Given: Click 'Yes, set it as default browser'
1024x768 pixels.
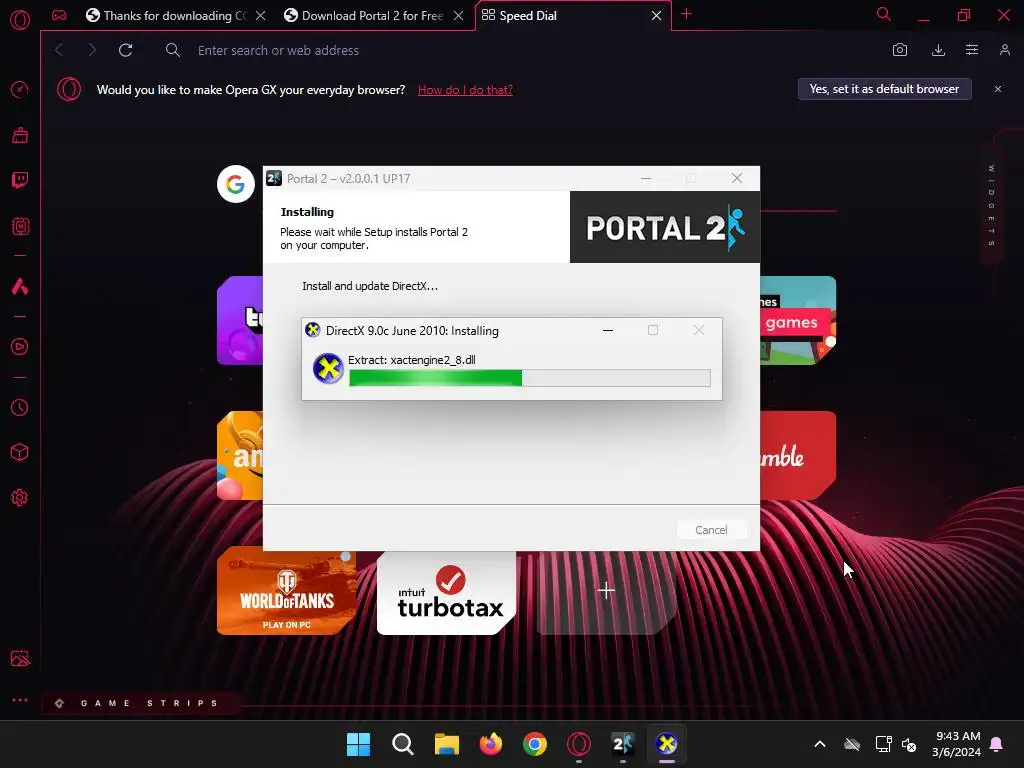Looking at the screenshot, I should (884, 89).
